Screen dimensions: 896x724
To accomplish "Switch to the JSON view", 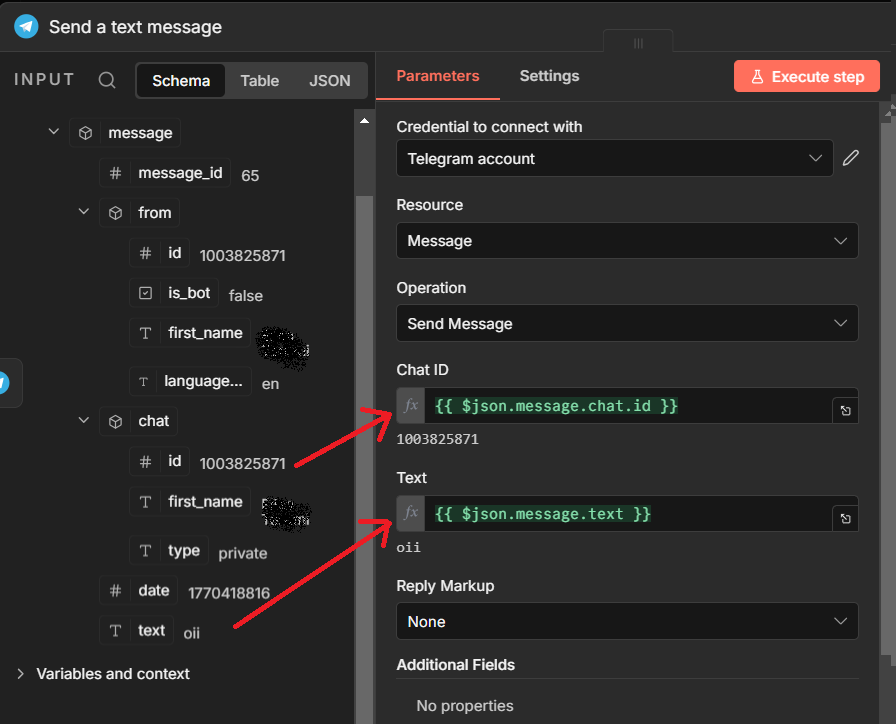I will (x=330, y=81).
